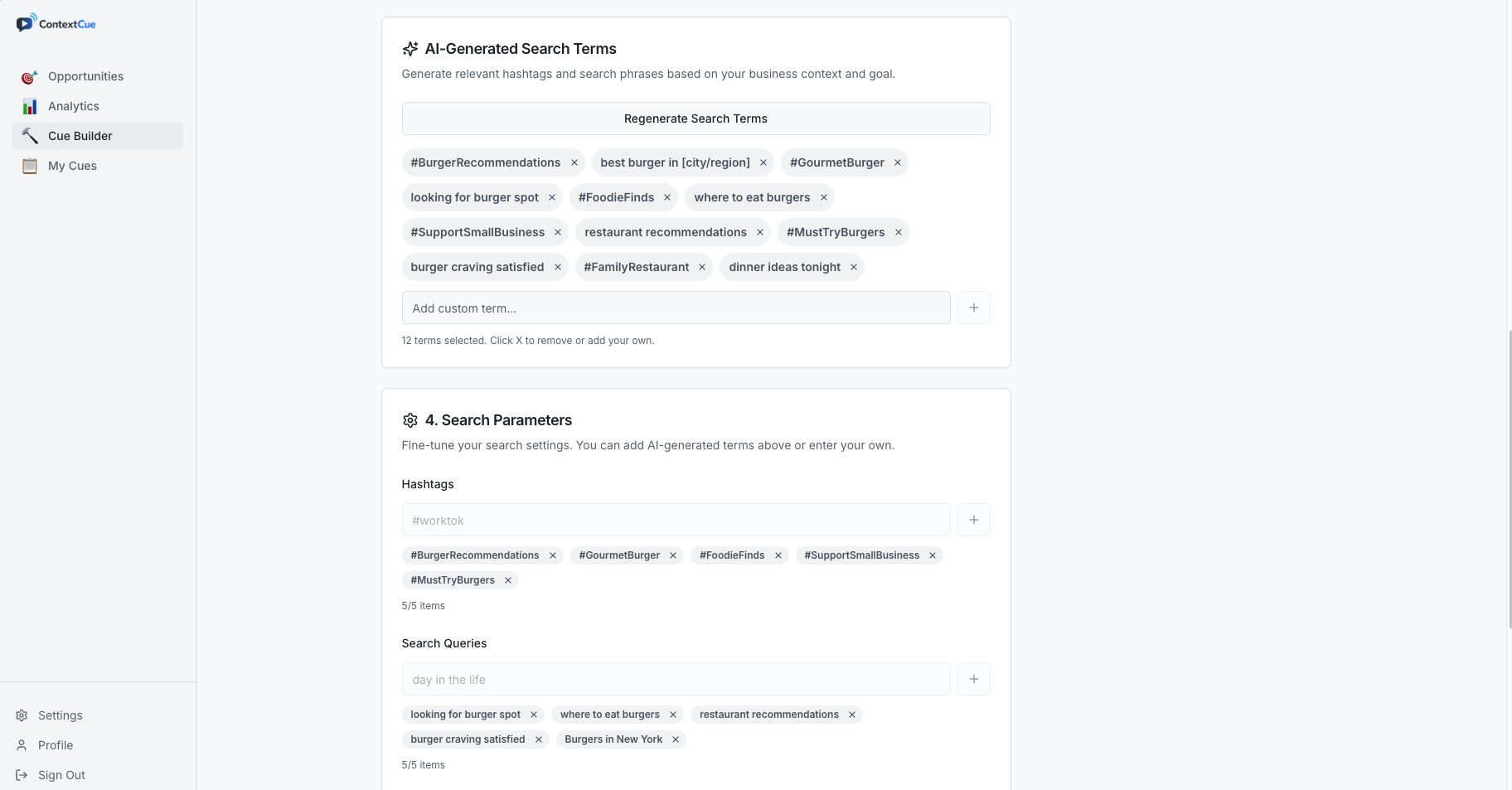This screenshot has width=1512, height=790.
Task: Click the sparkles icon beside AI-Generated Search Terms
Action: coord(409,49)
